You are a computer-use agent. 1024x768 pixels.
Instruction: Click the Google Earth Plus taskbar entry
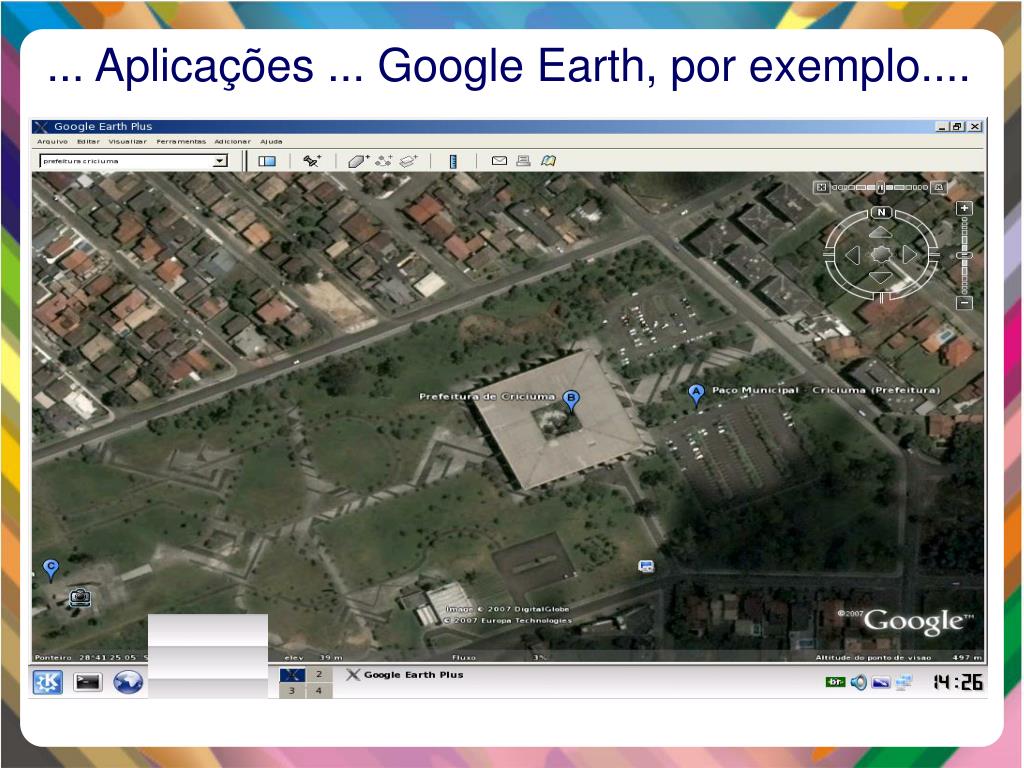click(x=405, y=675)
